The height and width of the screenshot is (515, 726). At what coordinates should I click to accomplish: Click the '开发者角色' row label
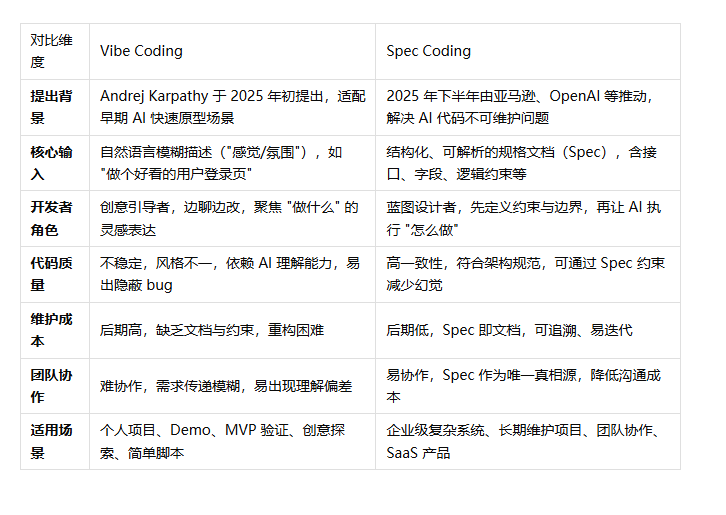coord(55,219)
